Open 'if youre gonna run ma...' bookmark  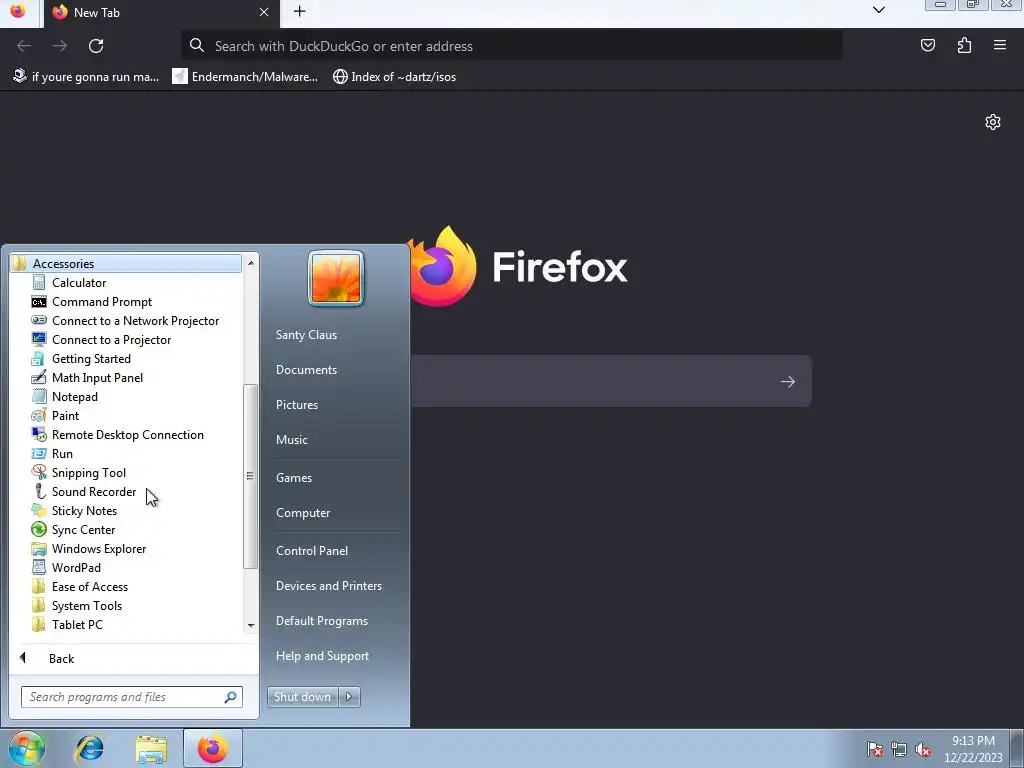pos(86,76)
